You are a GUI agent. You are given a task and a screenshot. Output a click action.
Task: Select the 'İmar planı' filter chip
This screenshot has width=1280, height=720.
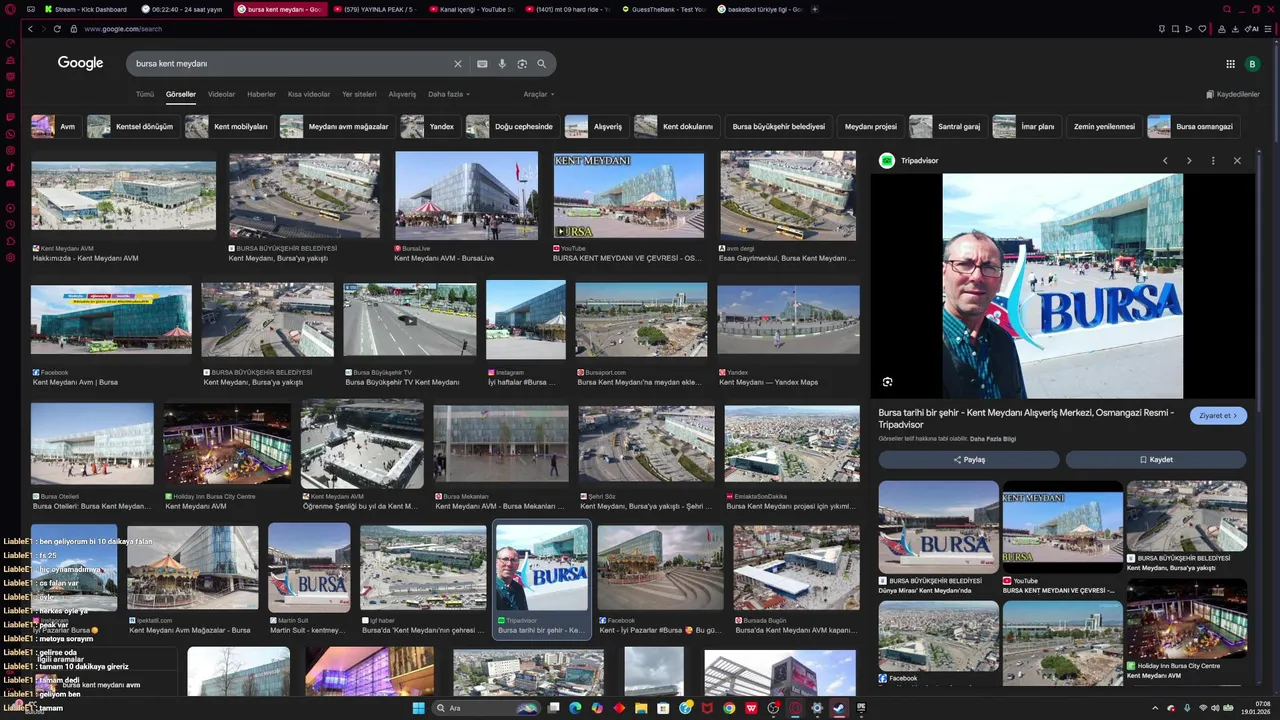1026,127
